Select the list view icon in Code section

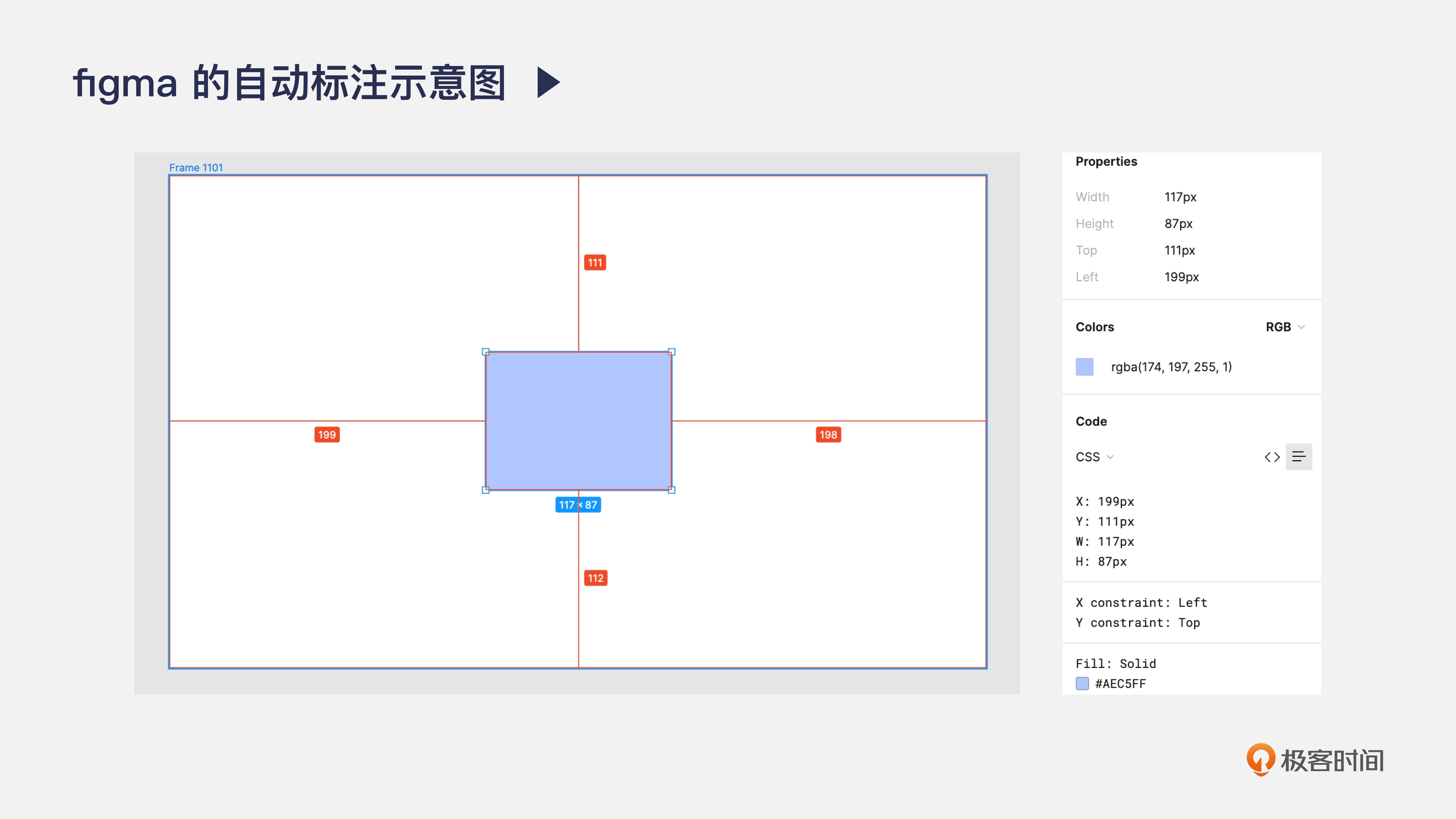(1298, 457)
